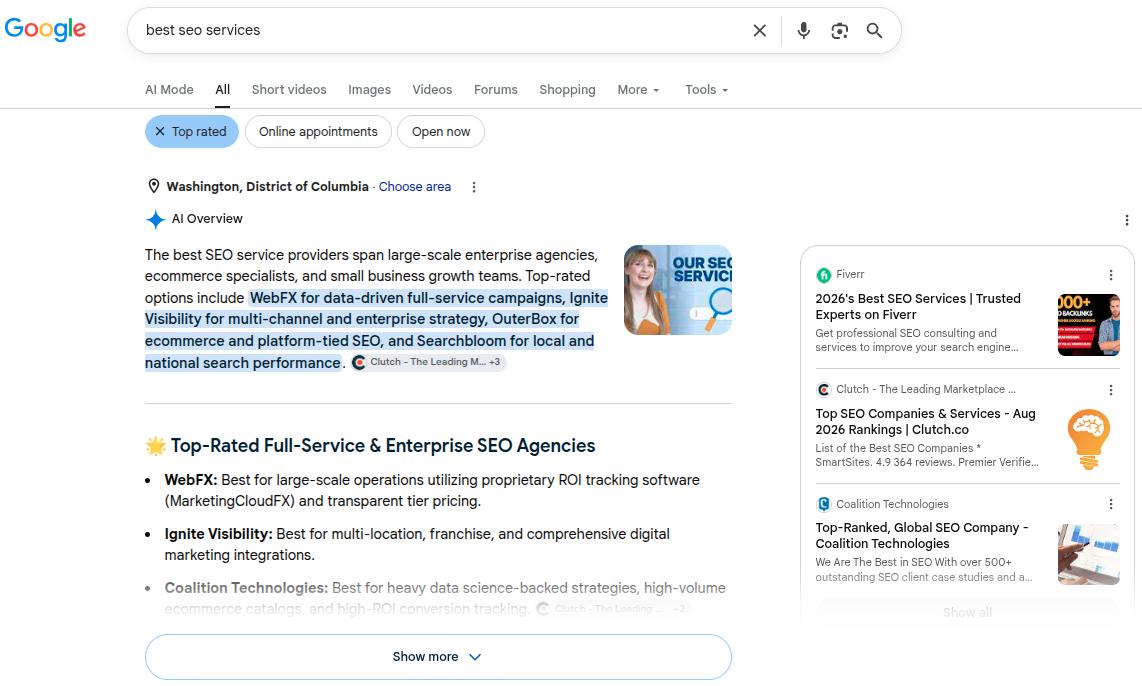Clear the search box text

(x=760, y=31)
